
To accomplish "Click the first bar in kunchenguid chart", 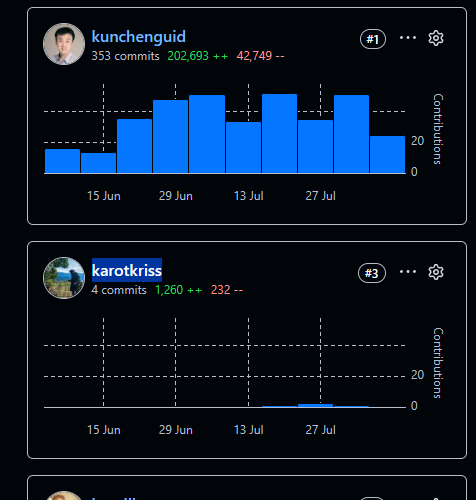I will coord(62,161).
